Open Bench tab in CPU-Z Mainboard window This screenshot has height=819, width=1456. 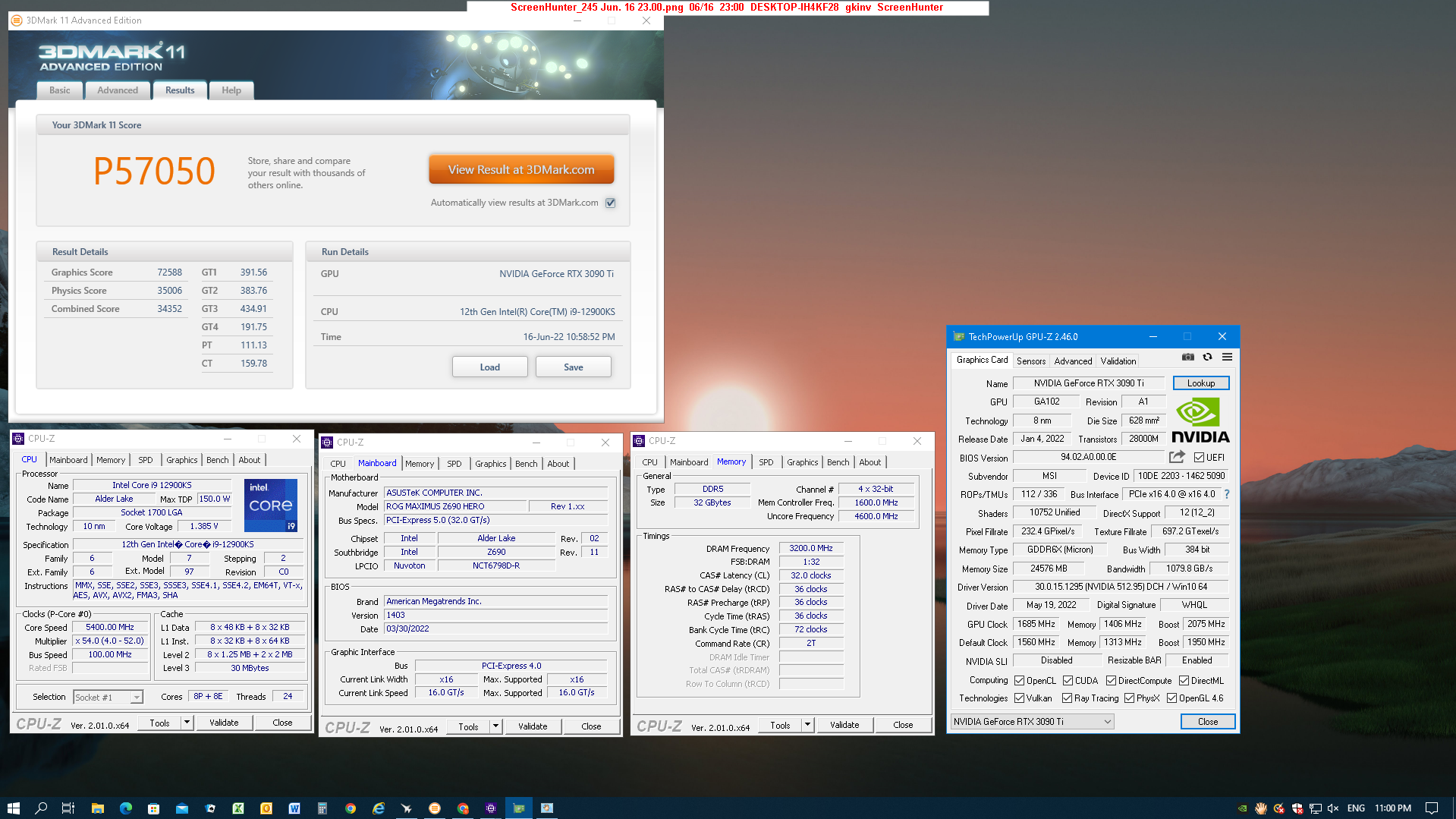[x=526, y=464]
